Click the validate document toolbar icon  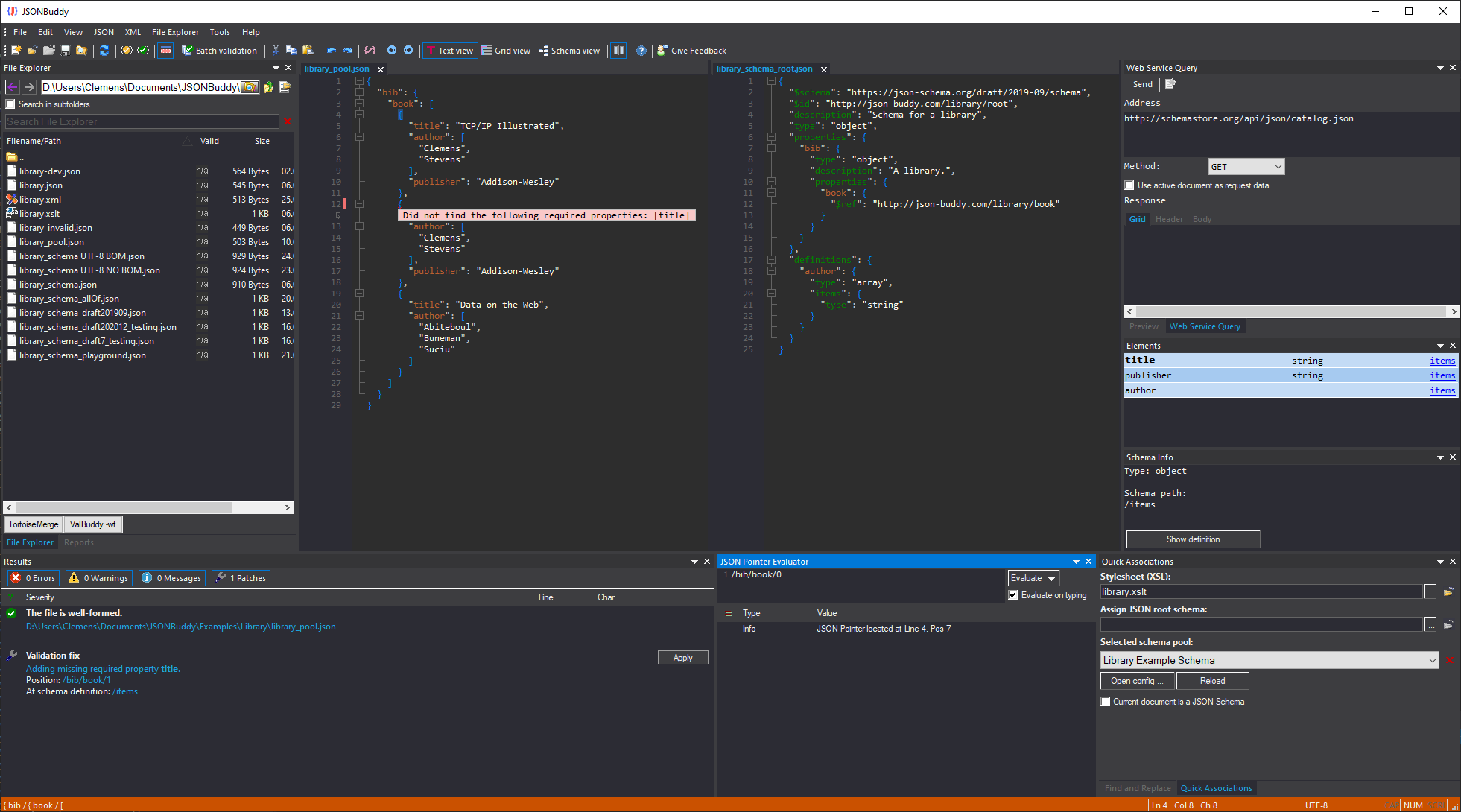(x=144, y=51)
